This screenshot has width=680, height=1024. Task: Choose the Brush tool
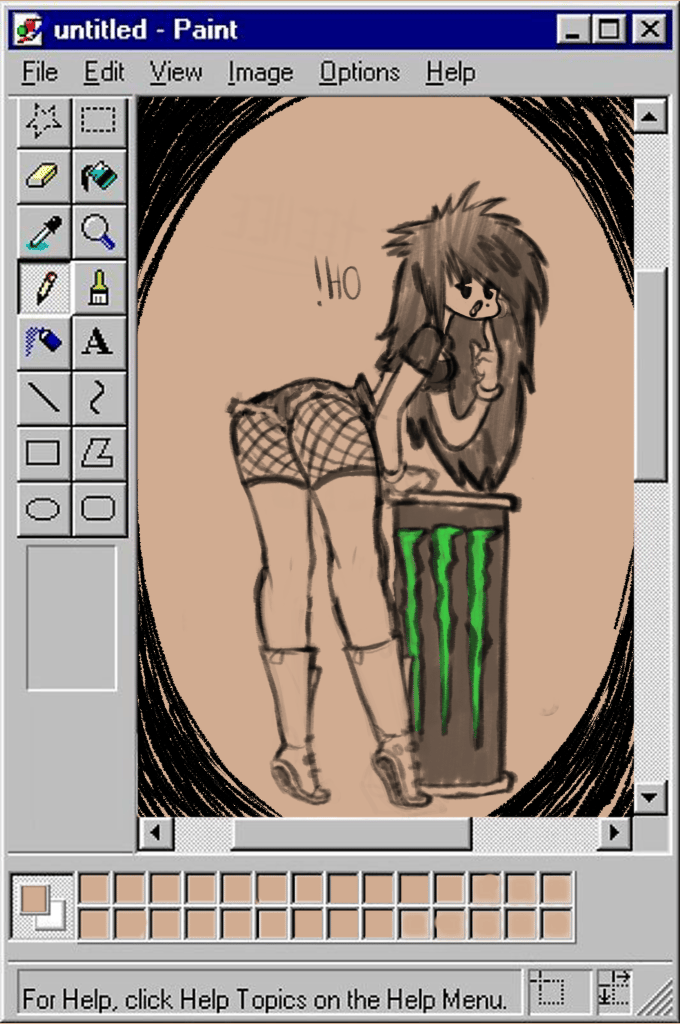pos(99,287)
